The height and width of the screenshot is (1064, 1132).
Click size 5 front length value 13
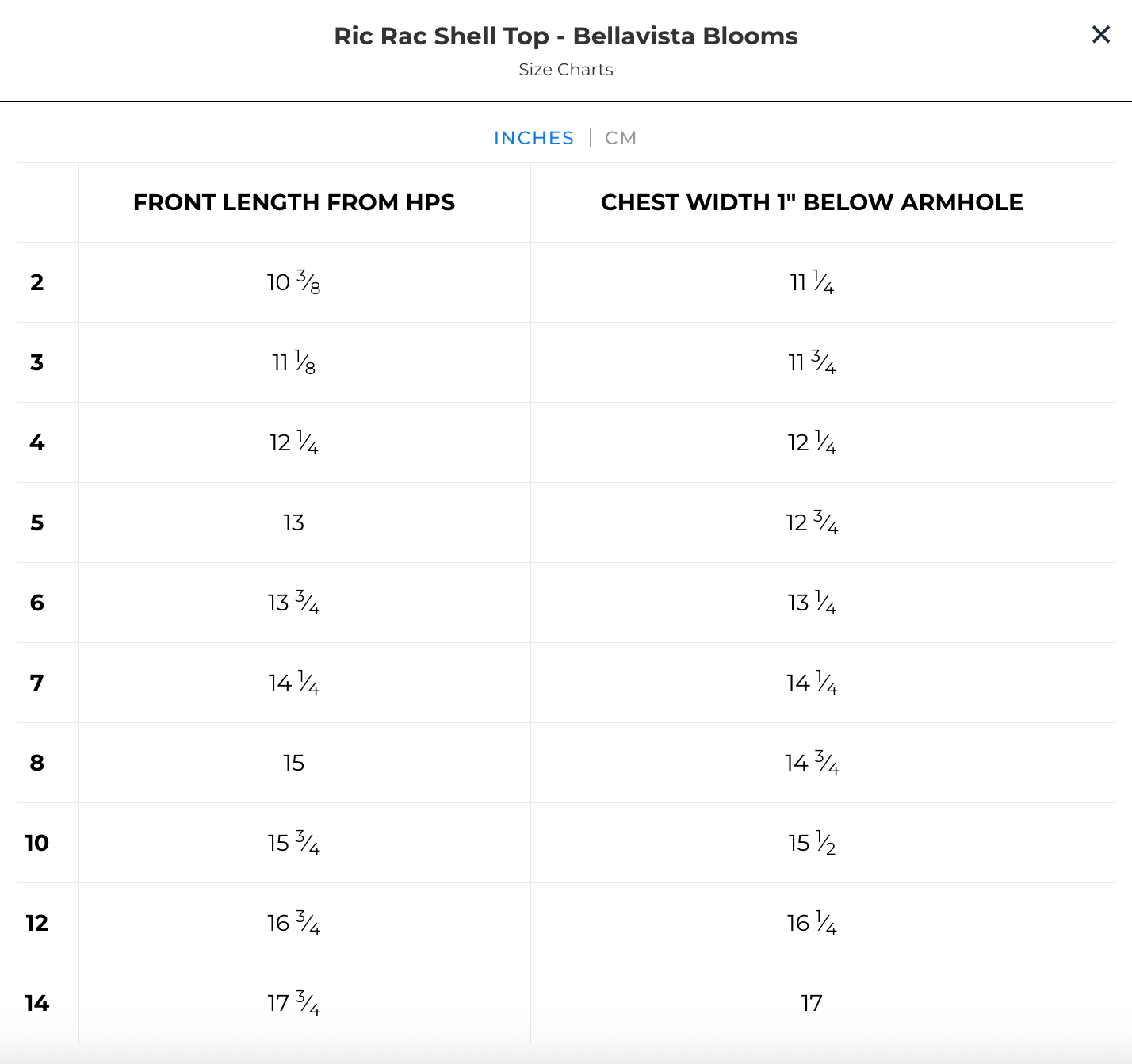tap(293, 522)
